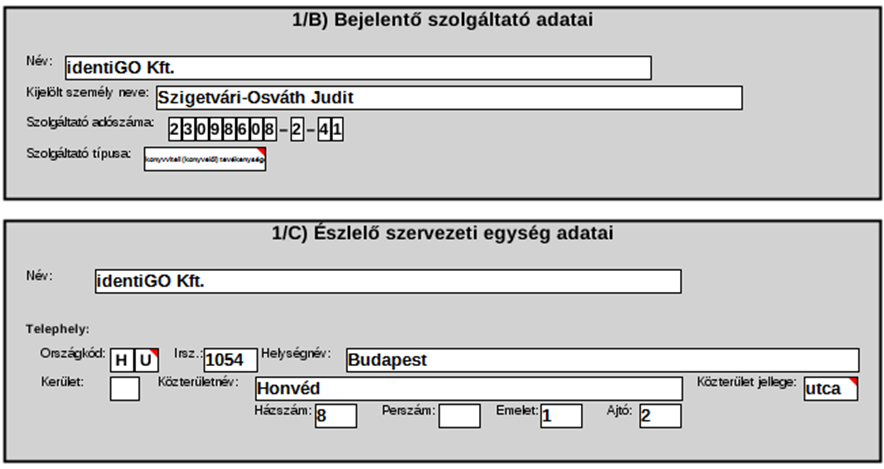Click the Házszám field

pos(335,416)
